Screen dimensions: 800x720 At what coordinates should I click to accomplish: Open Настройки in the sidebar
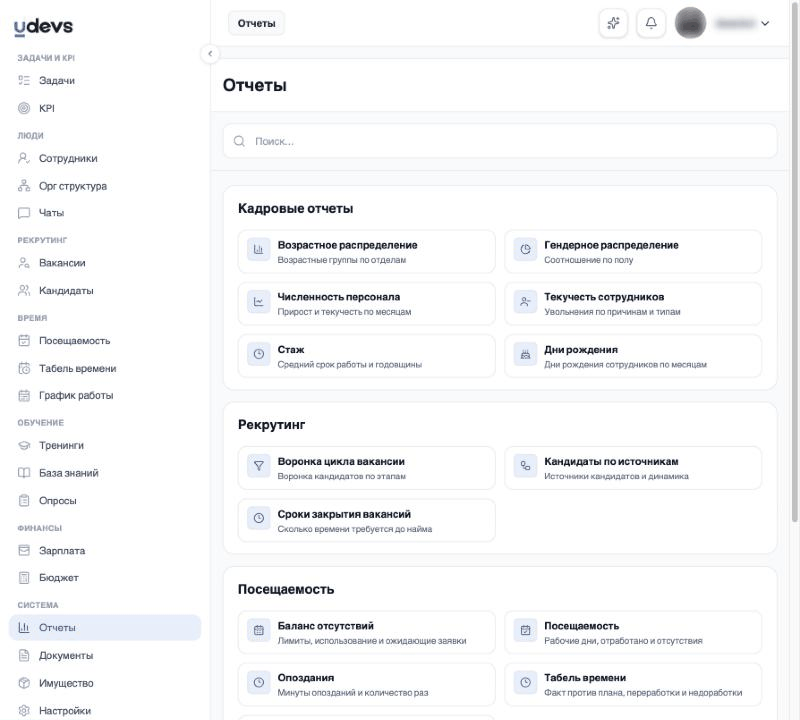pyautogui.click(x=105, y=711)
